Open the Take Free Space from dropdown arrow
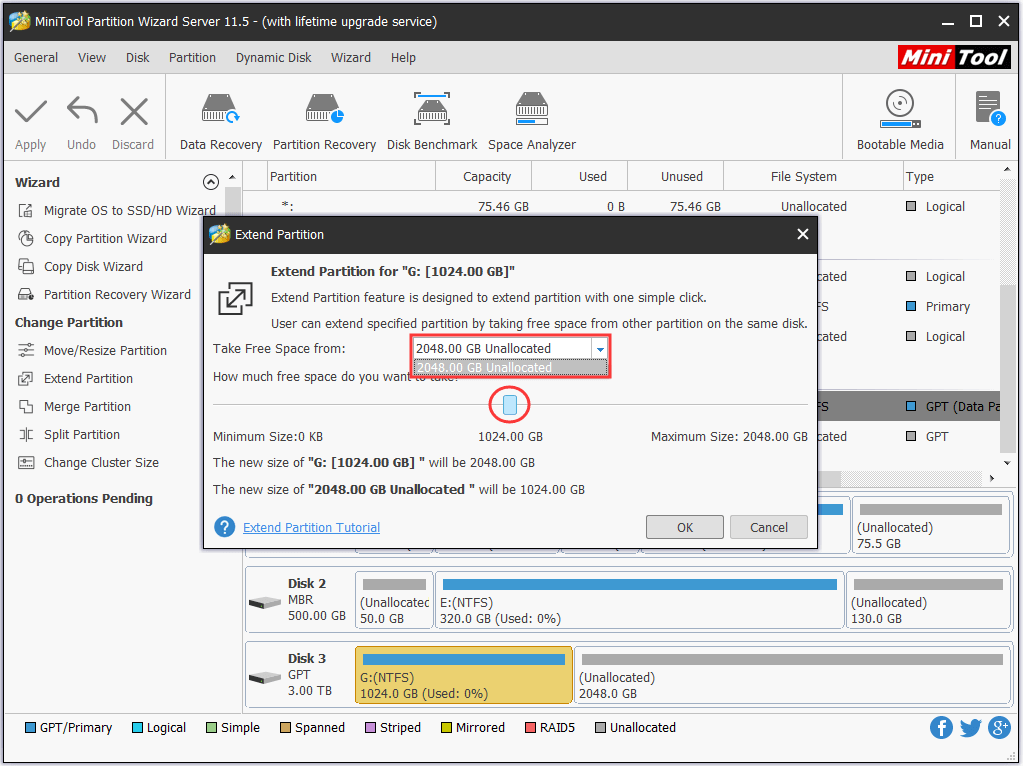Image resolution: width=1023 pixels, height=766 pixels. [x=600, y=349]
